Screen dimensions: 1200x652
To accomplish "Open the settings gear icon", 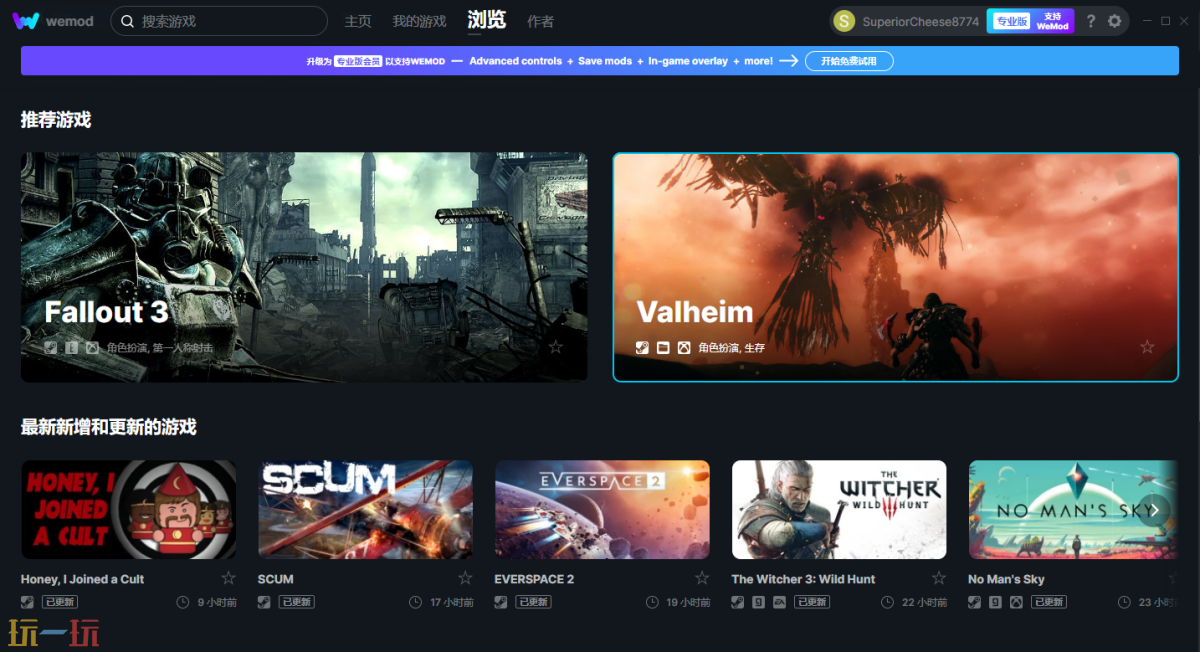I will [x=1116, y=21].
